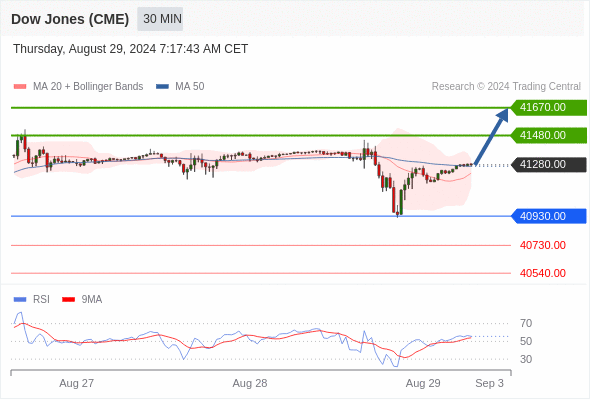Click the Aug 29 date axis label
Viewport: 590px width, 400px height.
pyautogui.click(x=423, y=383)
